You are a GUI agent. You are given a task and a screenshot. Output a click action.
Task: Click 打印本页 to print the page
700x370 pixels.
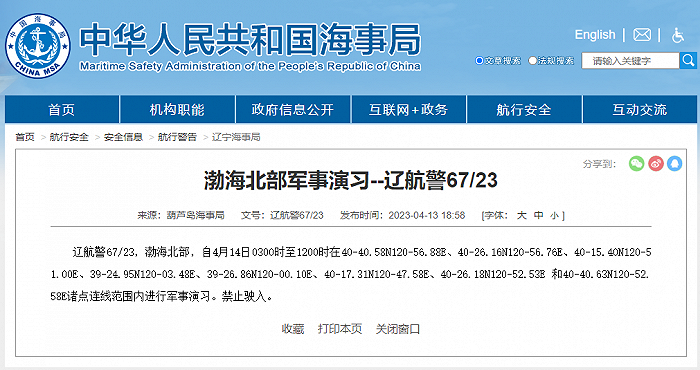(x=340, y=329)
